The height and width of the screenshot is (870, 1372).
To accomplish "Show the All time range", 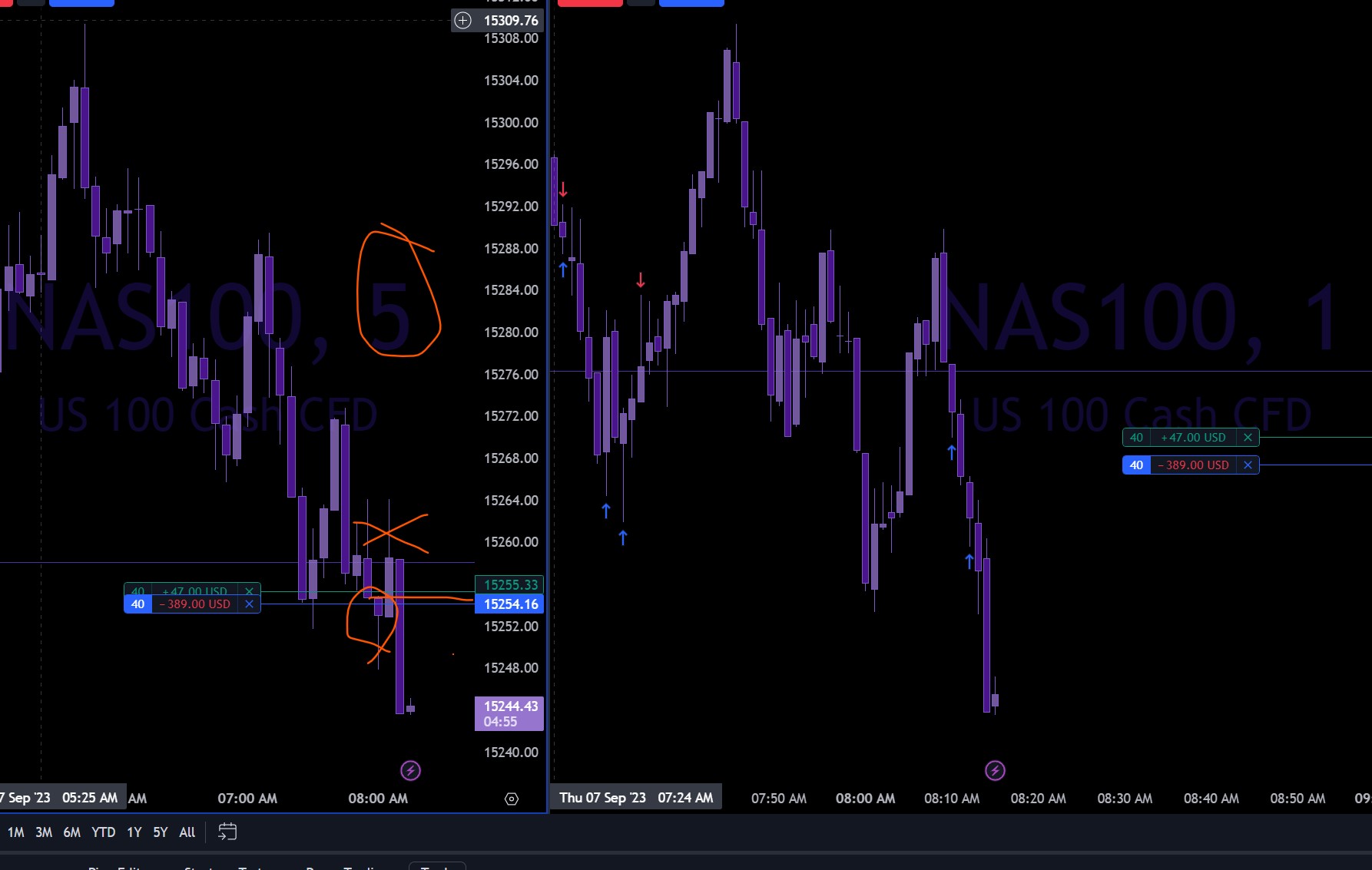I will point(187,832).
